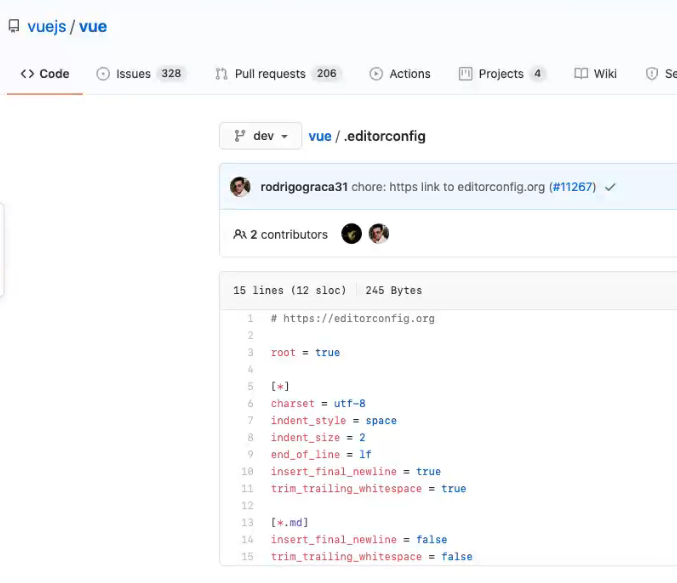This screenshot has width=677, height=583.
Task: Open the second contributor avatar with the face
Action: pos(379,234)
